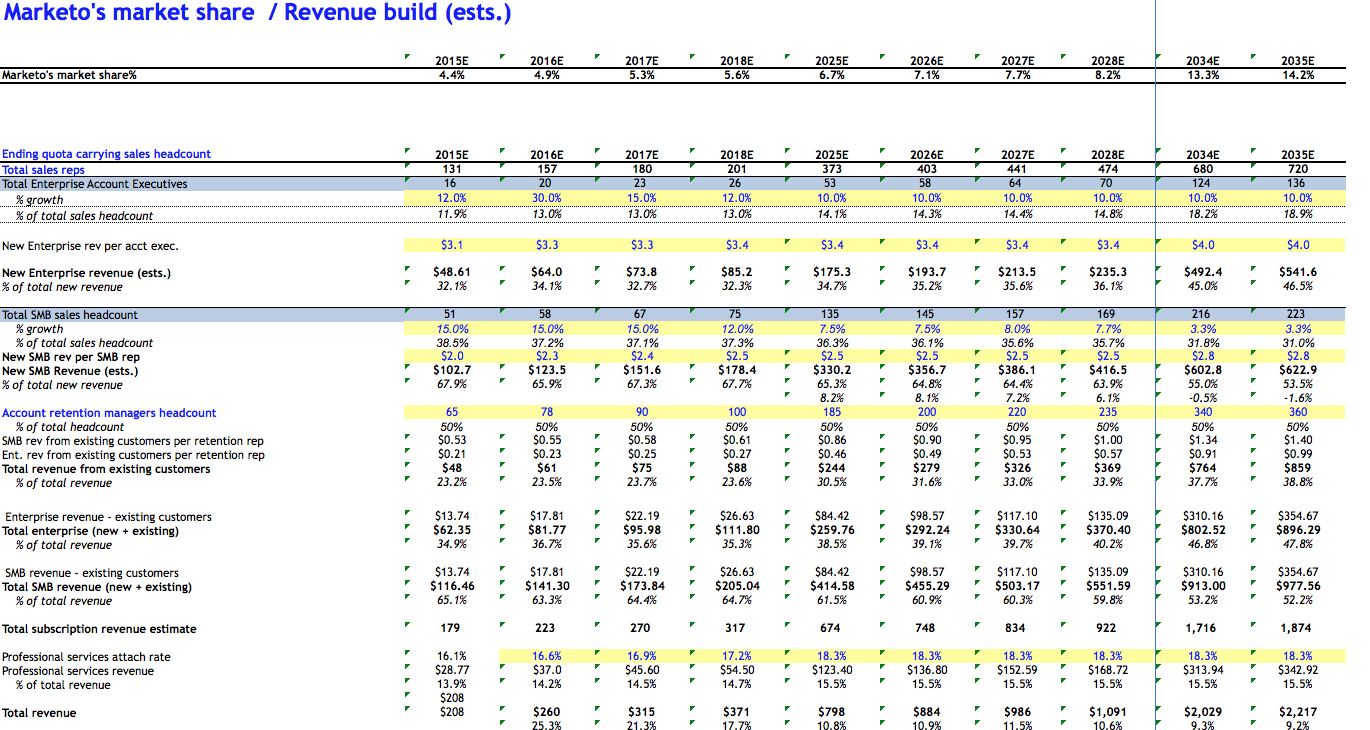The width and height of the screenshot is (1370, 730).
Task: Select Total revenue 2035E value $2,217
Action: click(1298, 712)
